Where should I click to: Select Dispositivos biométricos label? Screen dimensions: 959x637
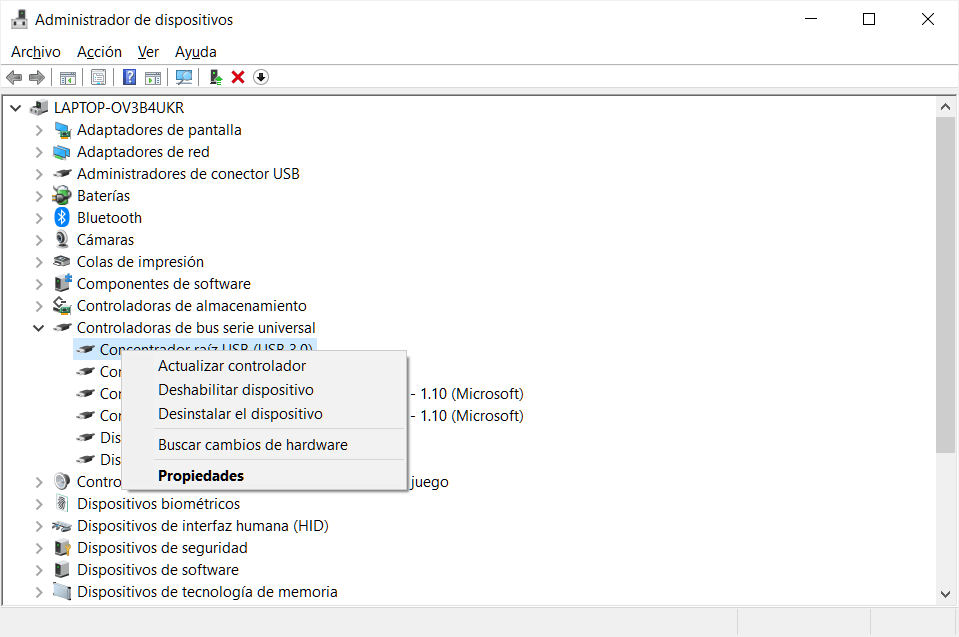pos(158,504)
